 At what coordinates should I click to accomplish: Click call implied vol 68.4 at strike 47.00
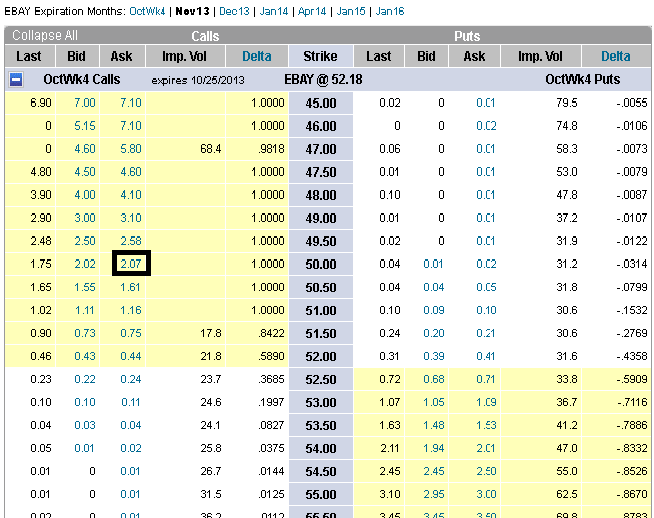[x=211, y=148]
